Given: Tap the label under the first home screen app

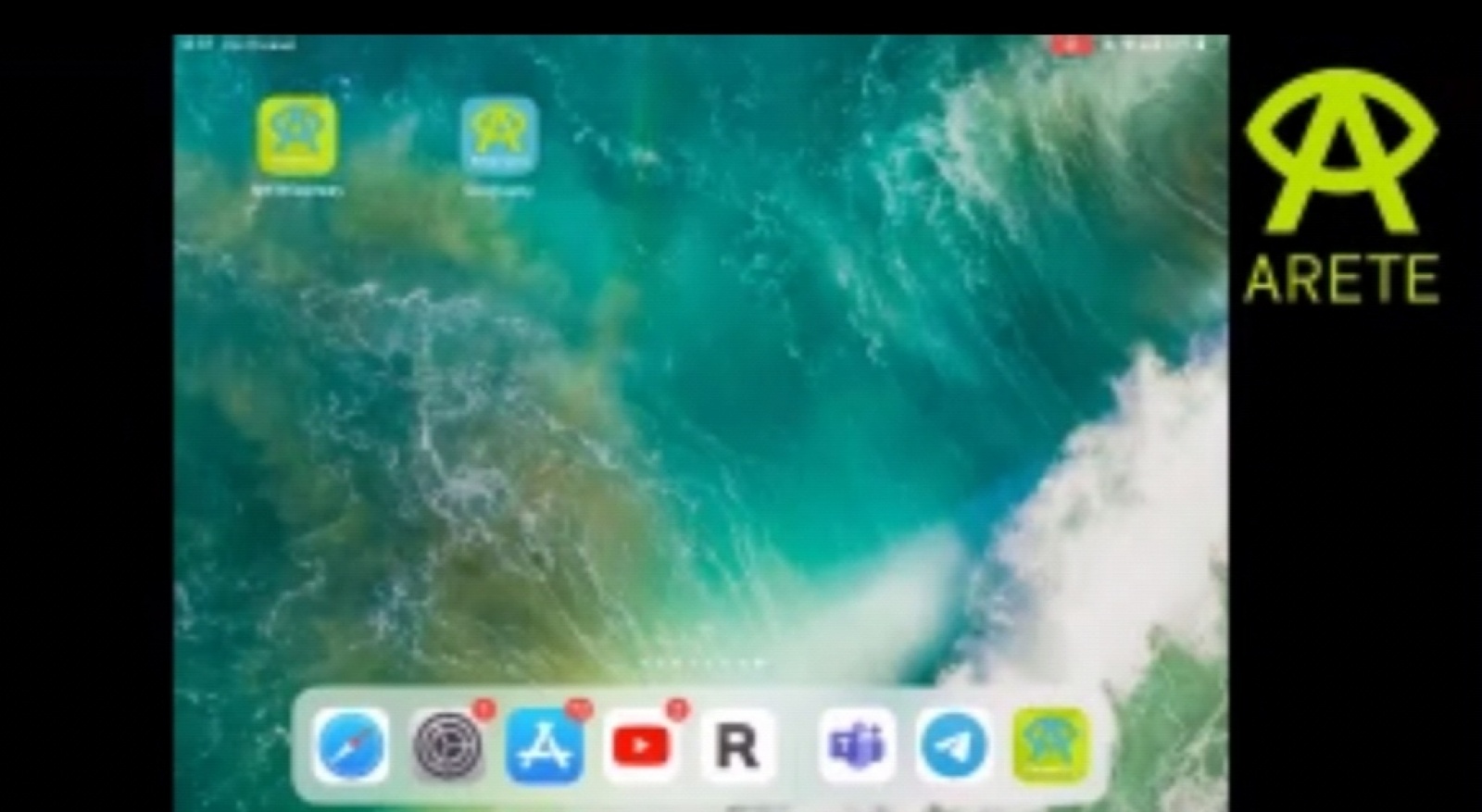Looking at the screenshot, I should [x=297, y=191].
